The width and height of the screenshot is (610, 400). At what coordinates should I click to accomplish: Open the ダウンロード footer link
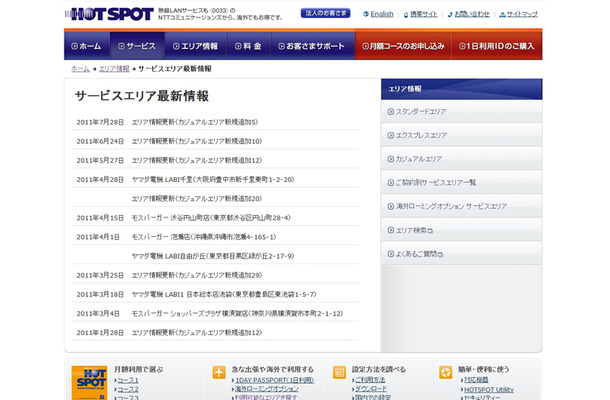coord(371,388)
